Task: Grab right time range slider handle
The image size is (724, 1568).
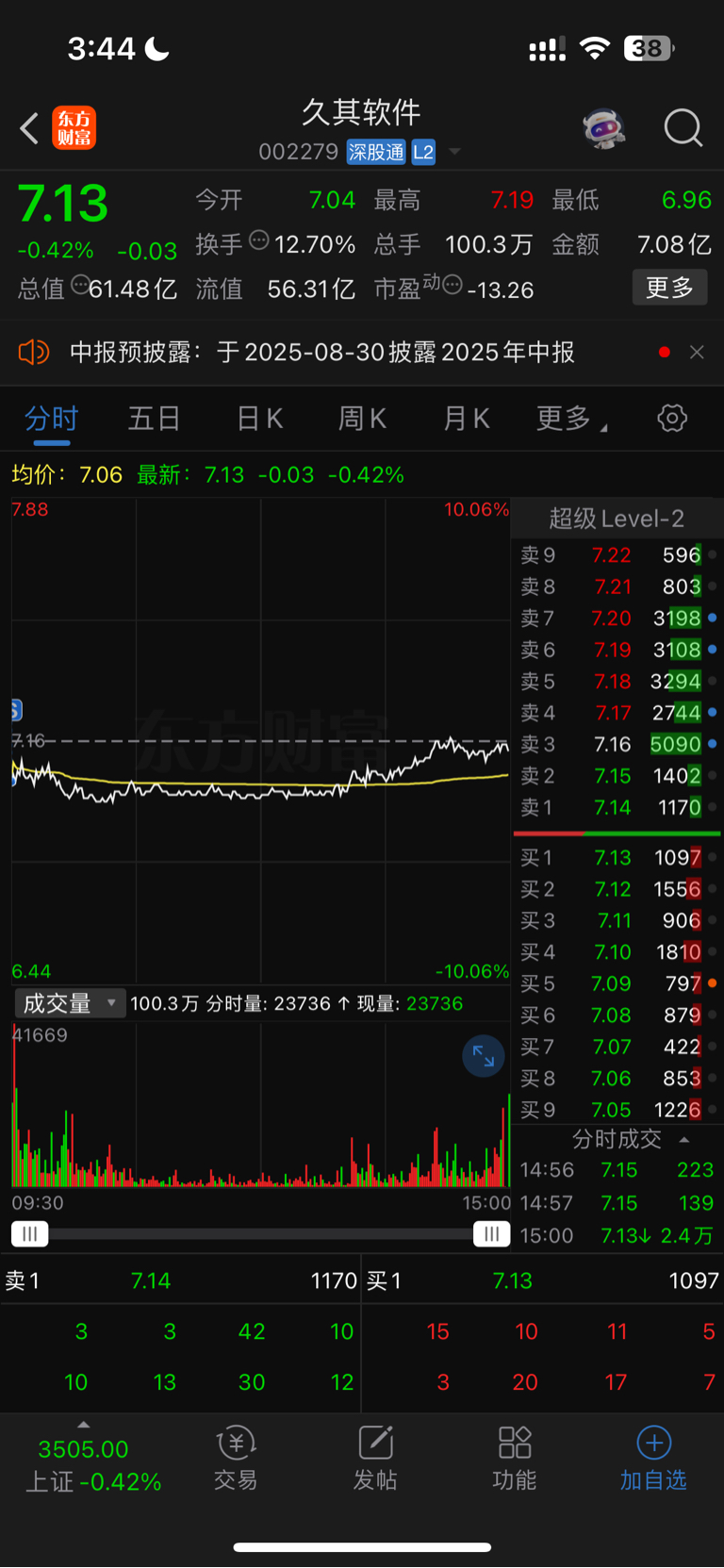Action: 491,1233
